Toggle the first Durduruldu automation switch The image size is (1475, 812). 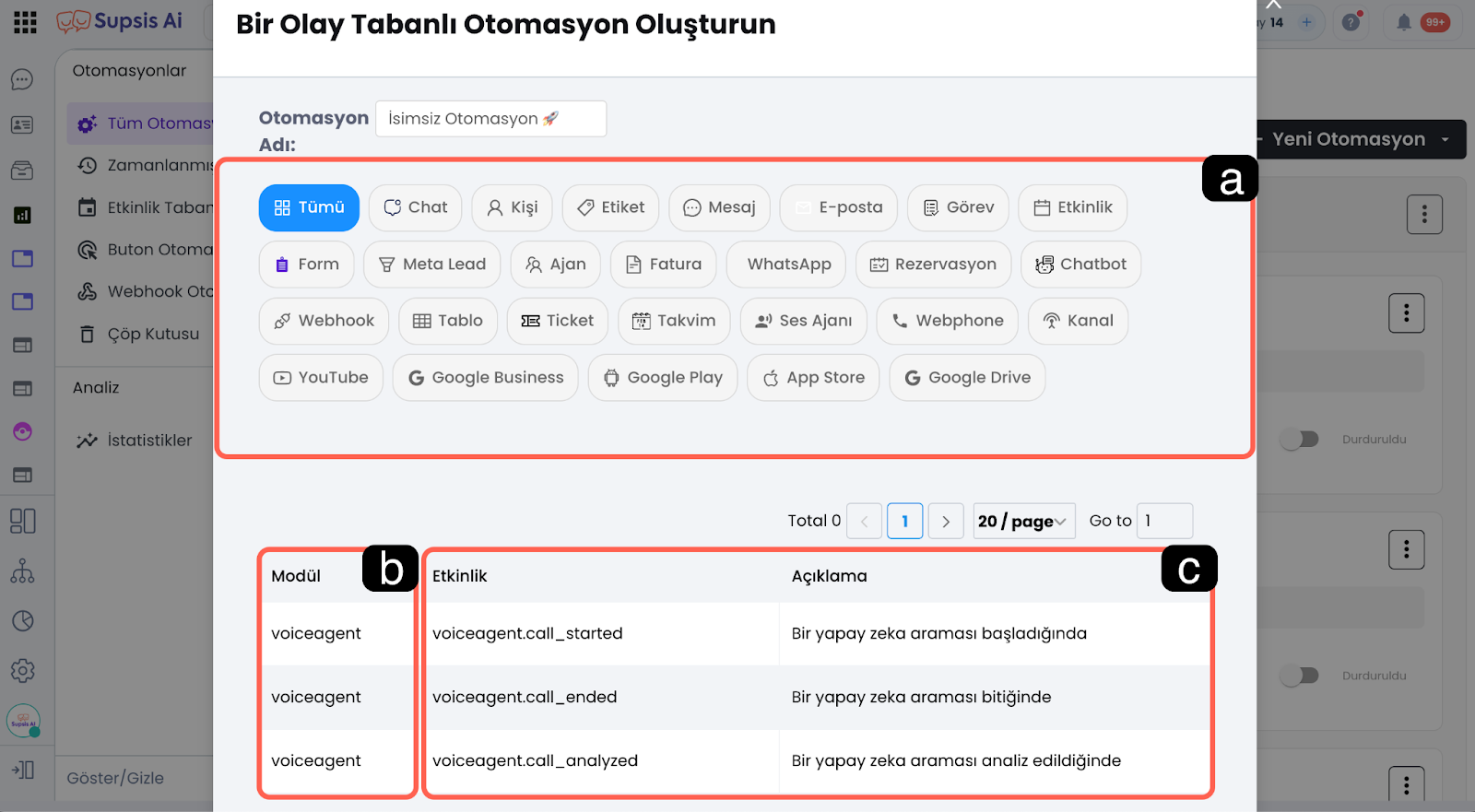[x=1300, y=440]
